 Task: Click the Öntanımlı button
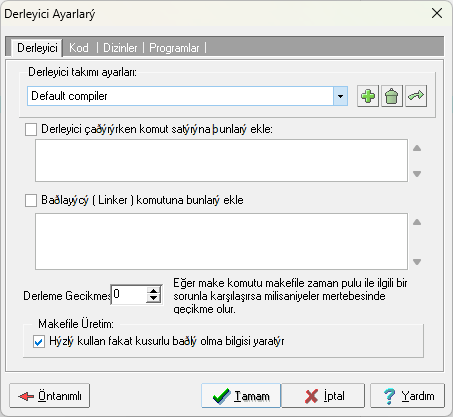[50, 396]
